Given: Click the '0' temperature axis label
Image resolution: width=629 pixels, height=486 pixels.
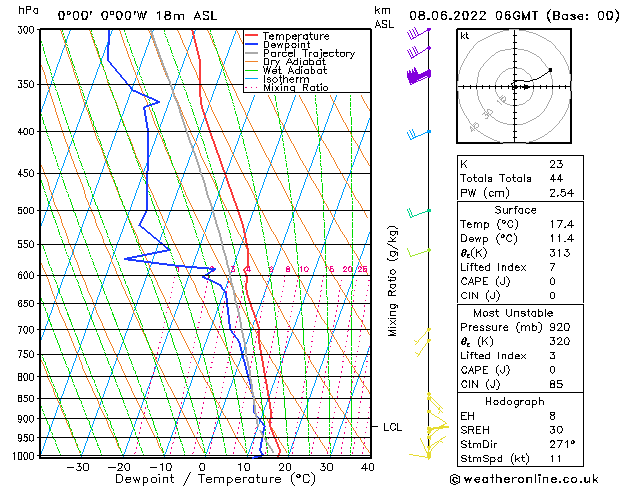Looking at the screenshot, I should coord(202,467).
